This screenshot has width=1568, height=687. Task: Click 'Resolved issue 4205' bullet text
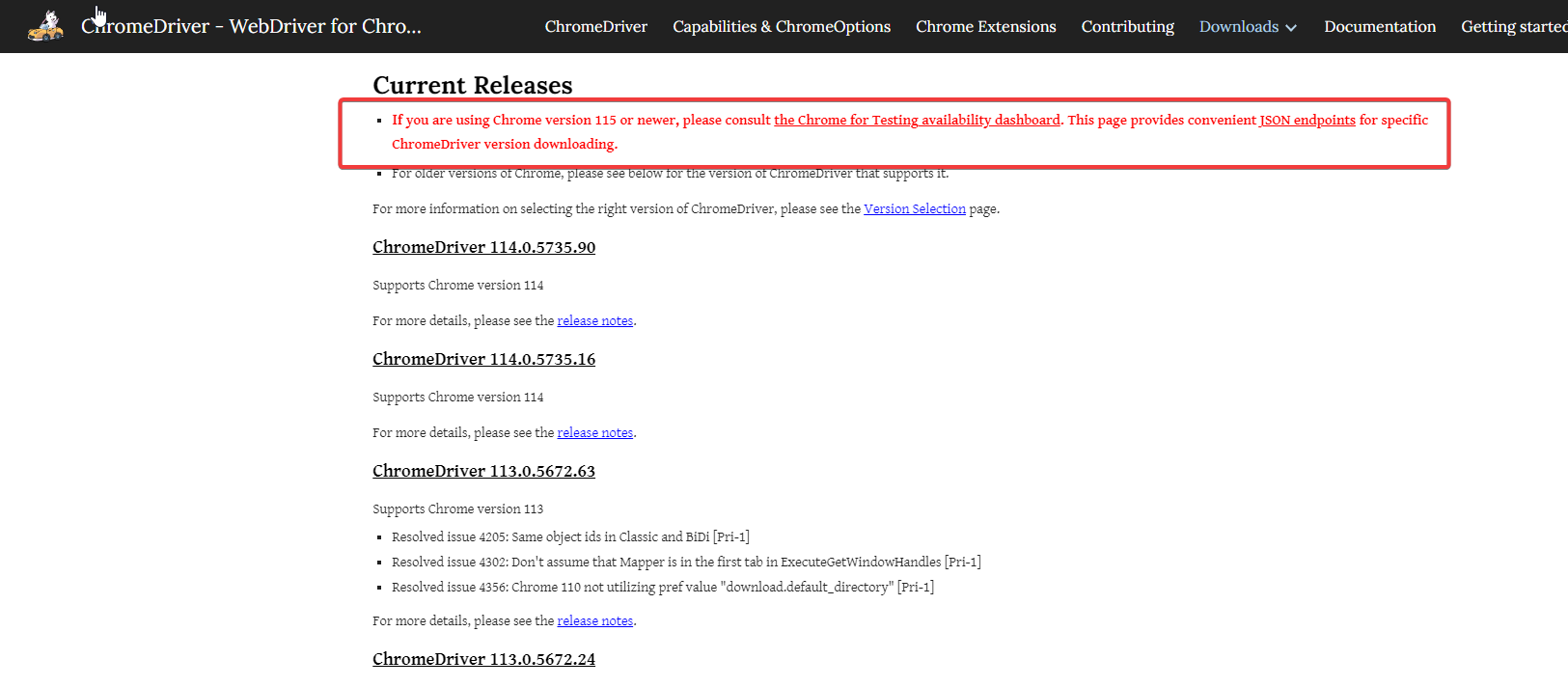570,536
